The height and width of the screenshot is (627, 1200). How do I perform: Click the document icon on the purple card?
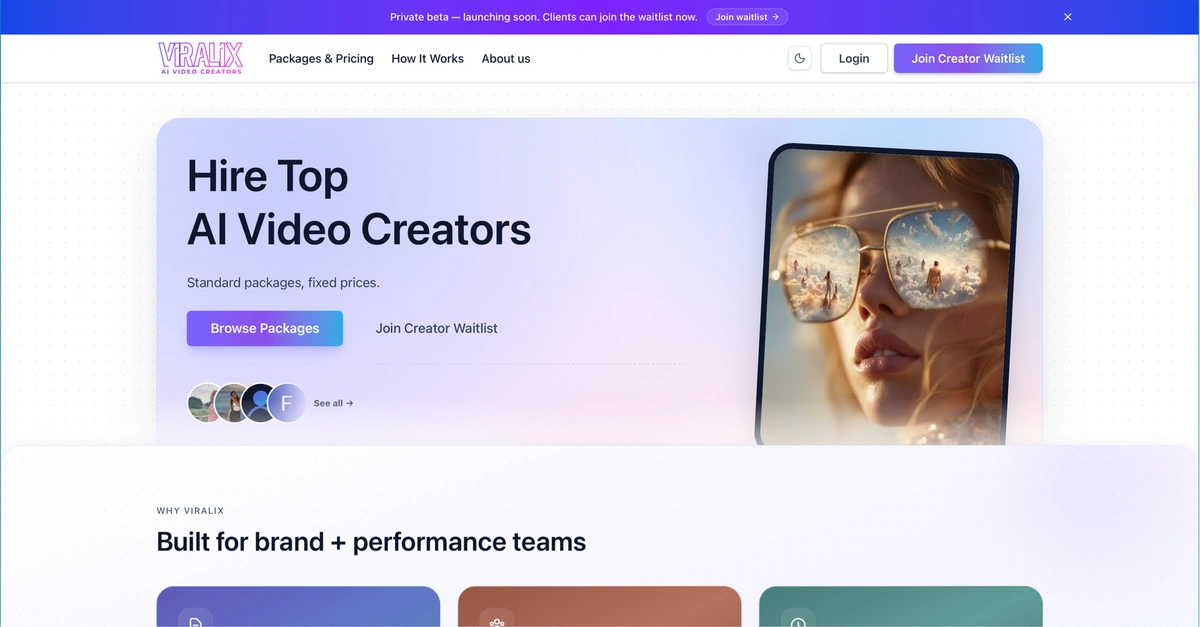(x=196, y=620)
